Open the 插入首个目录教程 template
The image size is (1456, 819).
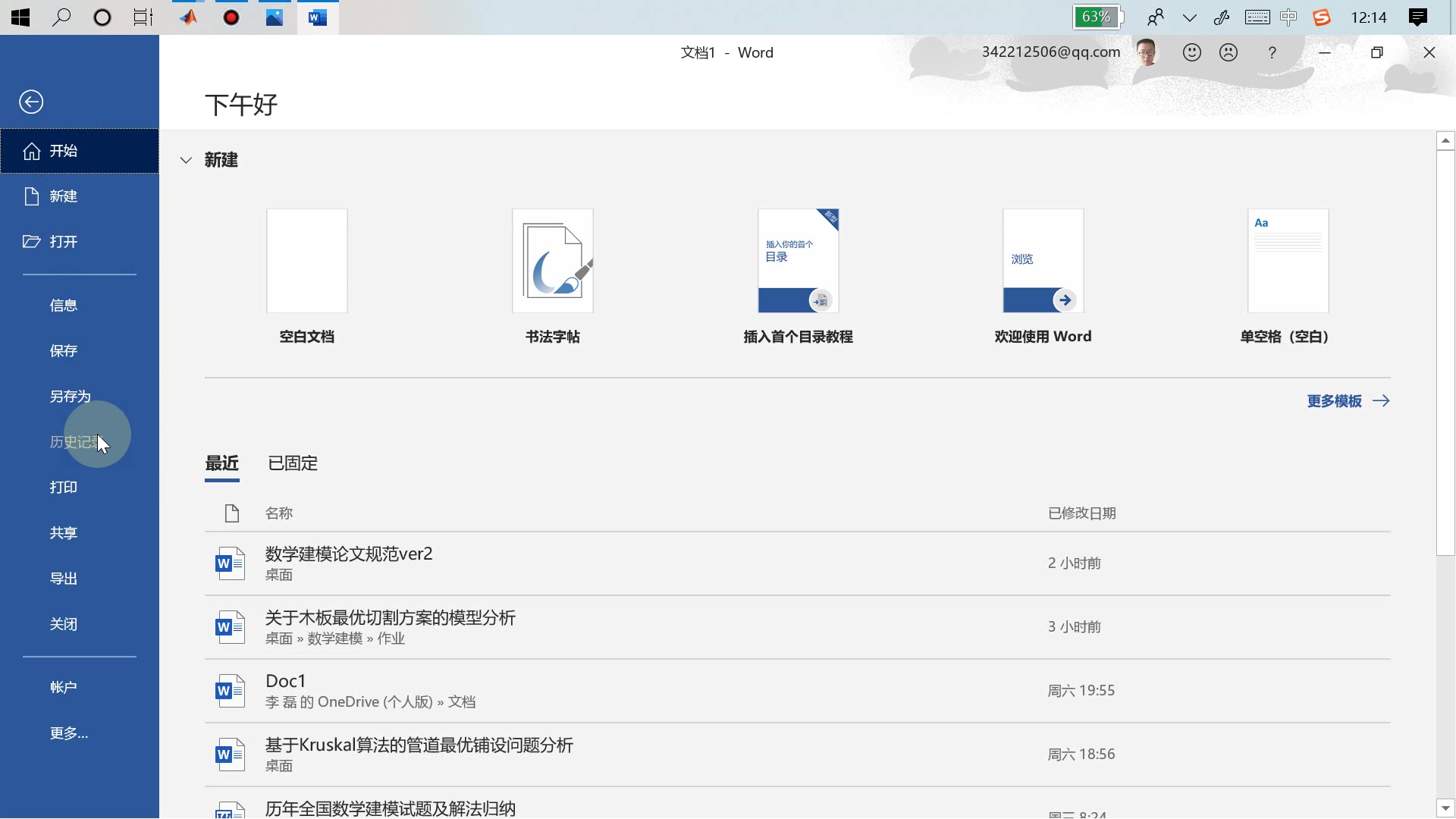(x=799, y=261)
